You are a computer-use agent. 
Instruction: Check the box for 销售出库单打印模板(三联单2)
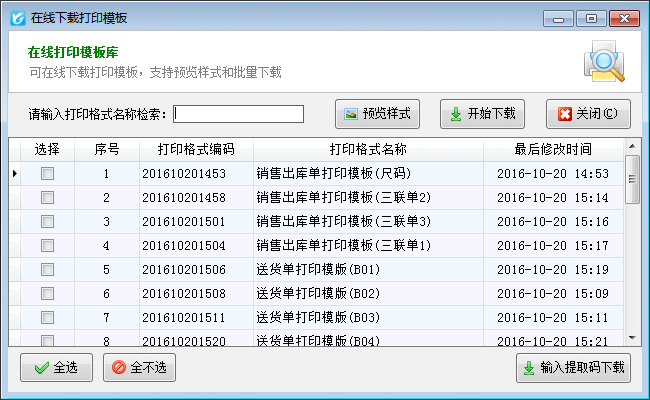click(47, 197)
